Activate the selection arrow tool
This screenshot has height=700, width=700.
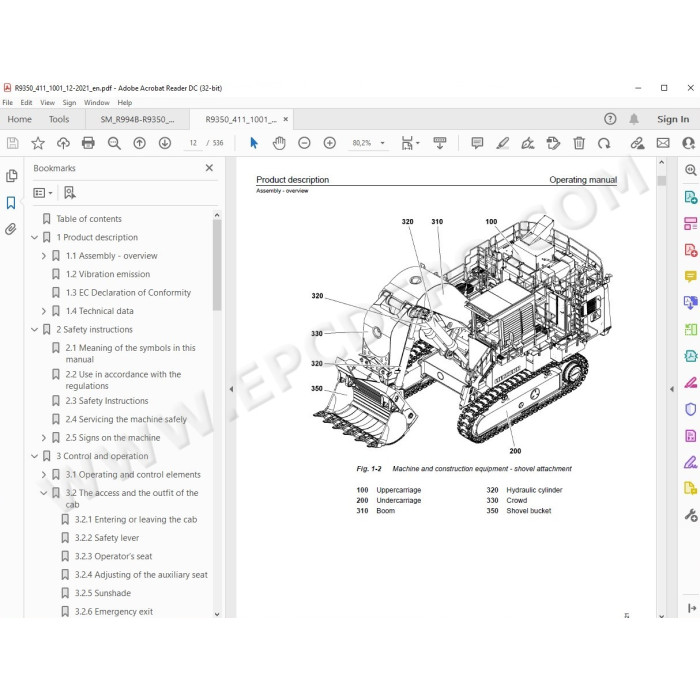tap(254, 143)
